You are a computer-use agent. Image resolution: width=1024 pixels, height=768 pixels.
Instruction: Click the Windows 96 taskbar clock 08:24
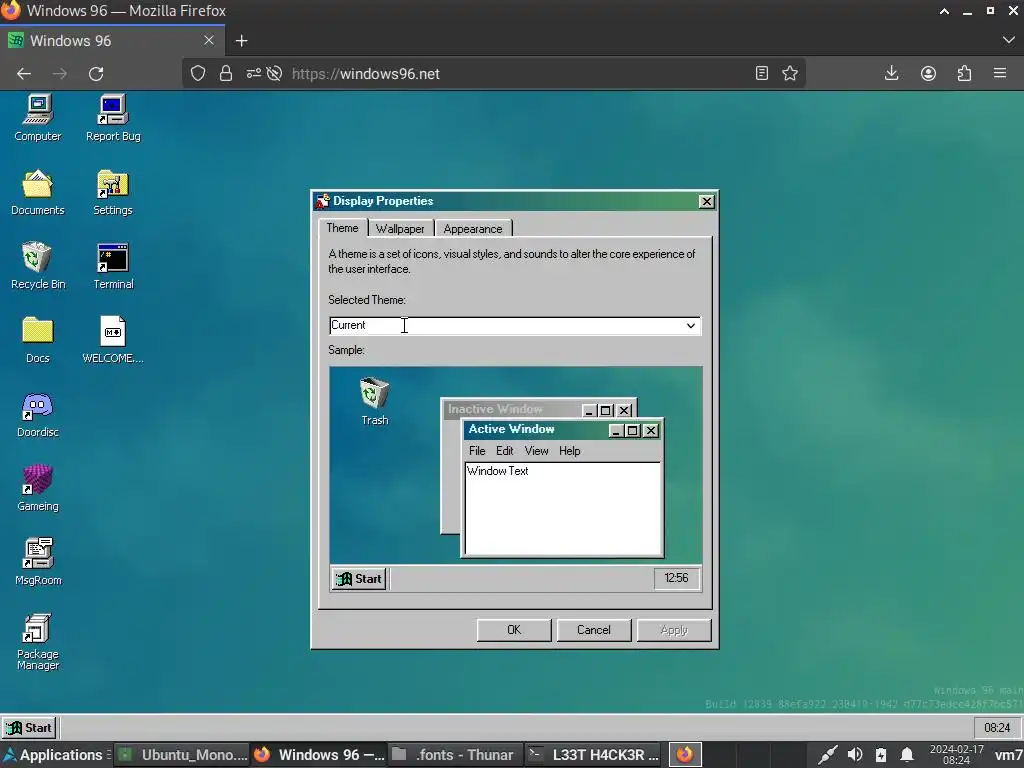[x=997, y=728]
